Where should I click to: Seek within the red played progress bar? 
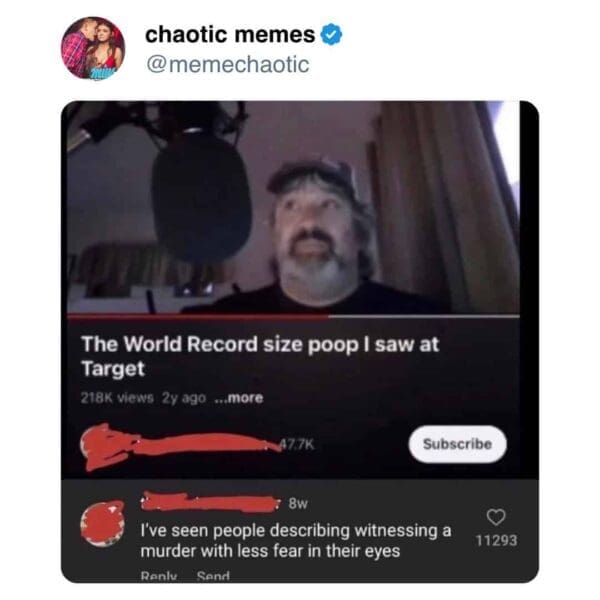point(198,316)
